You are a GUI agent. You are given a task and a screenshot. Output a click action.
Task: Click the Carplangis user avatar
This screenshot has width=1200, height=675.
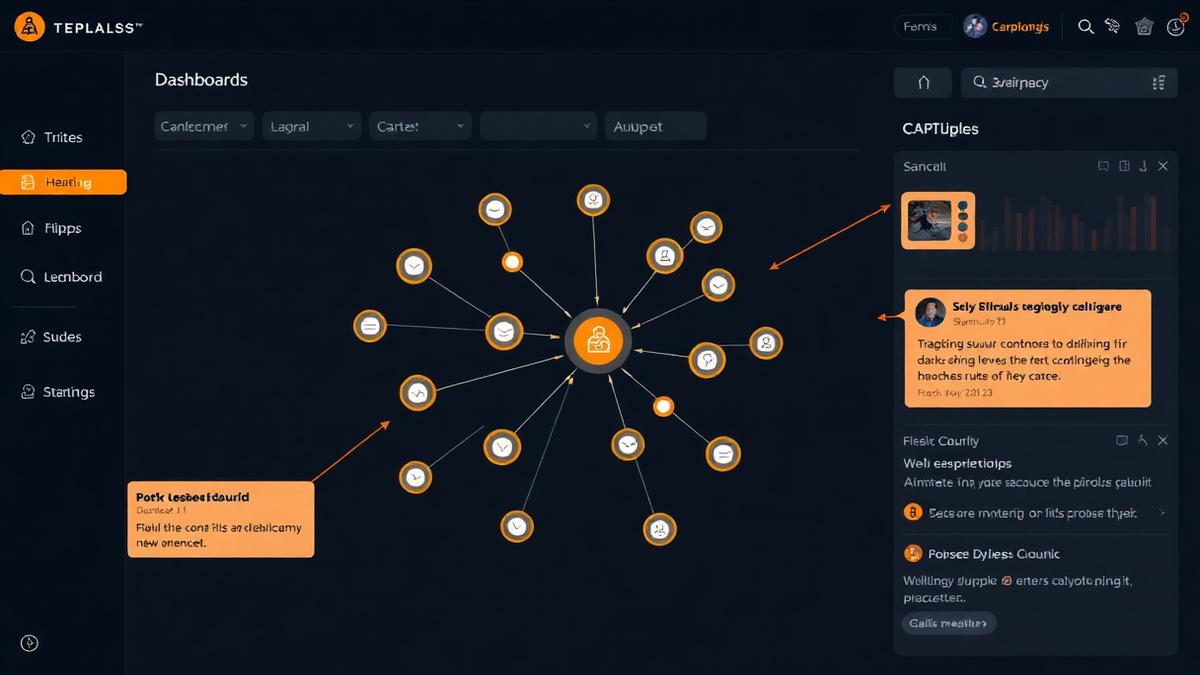[x=975, y=27]
